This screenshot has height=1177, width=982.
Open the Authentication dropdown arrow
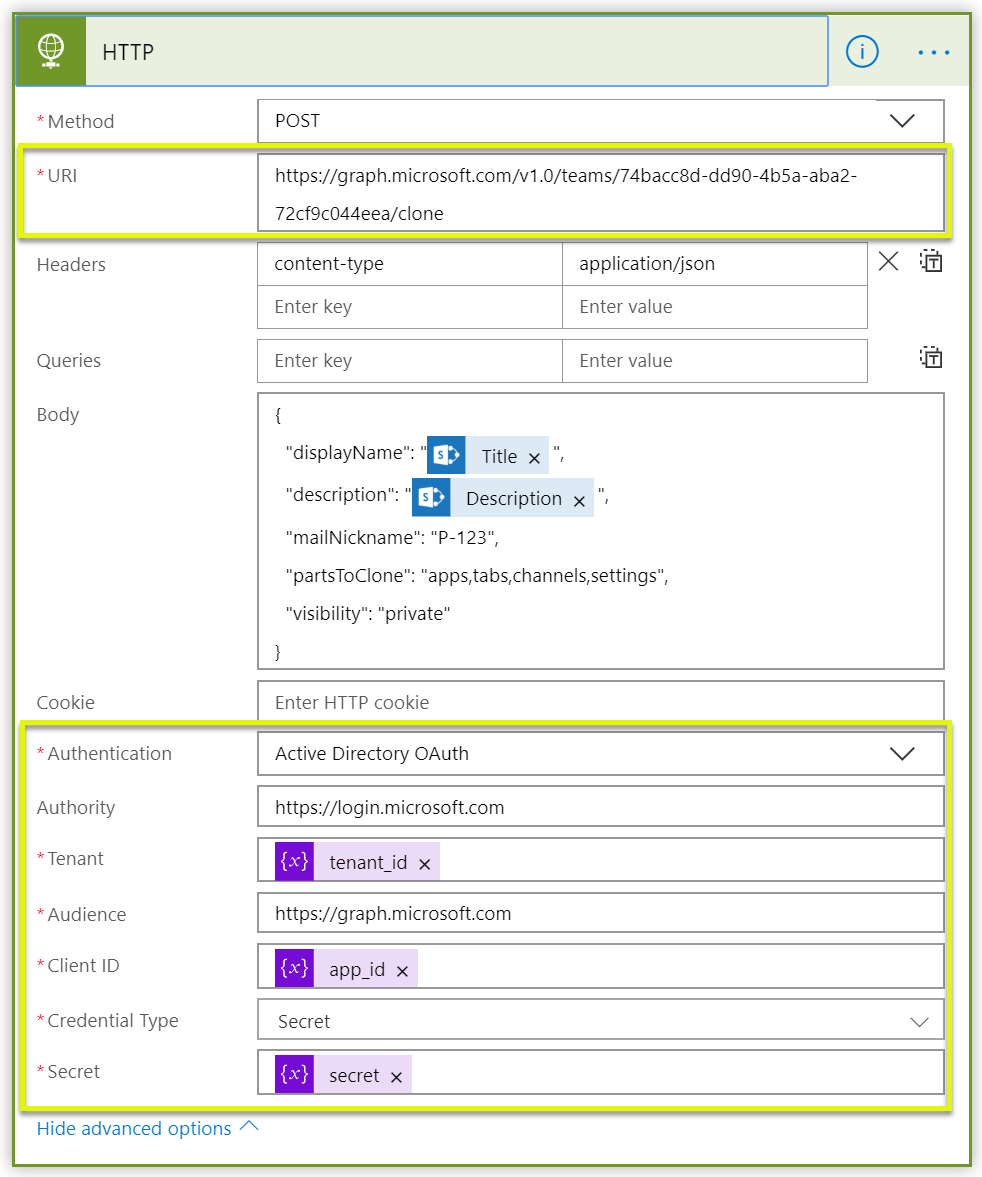coord(902,754)
